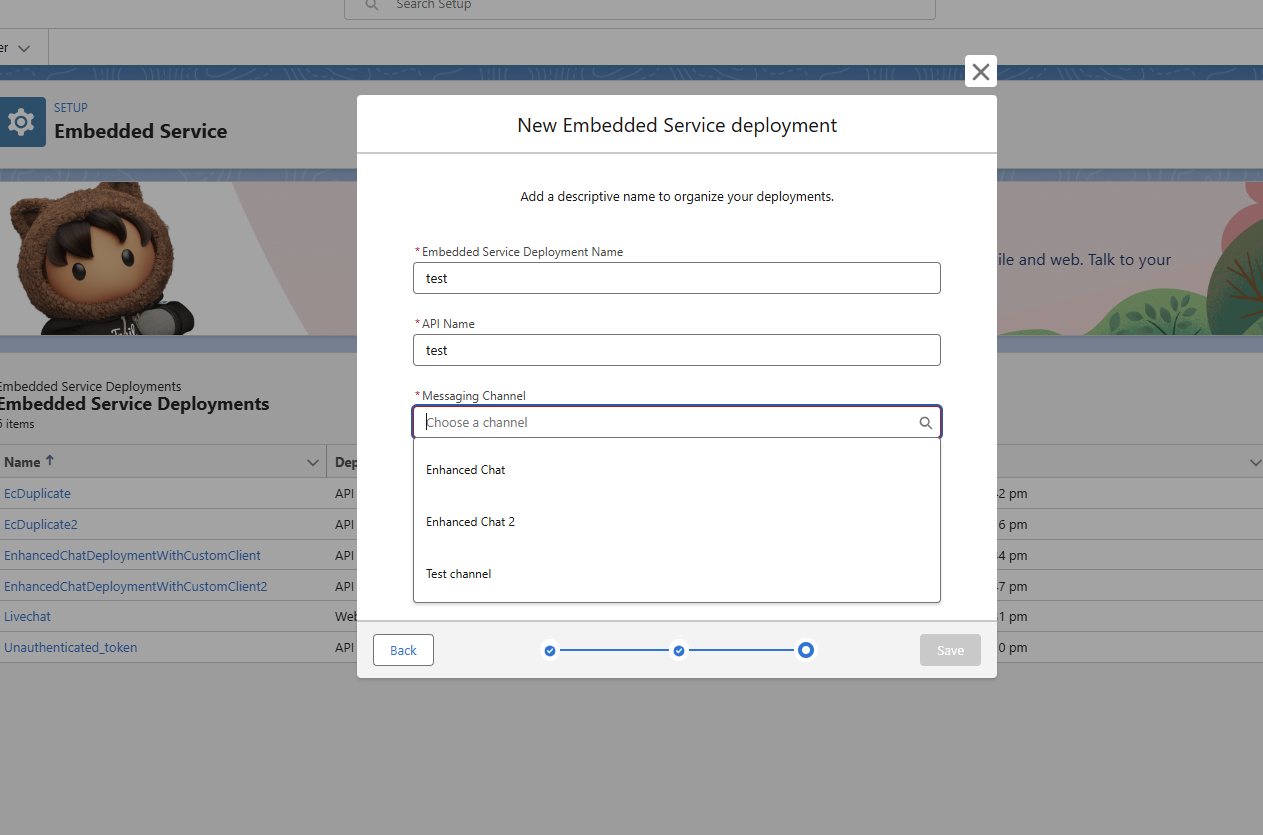Focus the Embedded Service Deployment Name field
Screen dimensions: 1263x835
click(677, 278)
